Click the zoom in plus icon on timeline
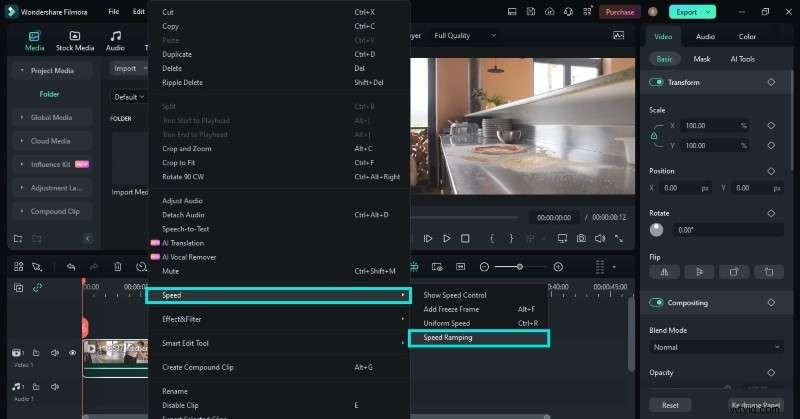Screen dimensions: 800x419 point(558,267)
